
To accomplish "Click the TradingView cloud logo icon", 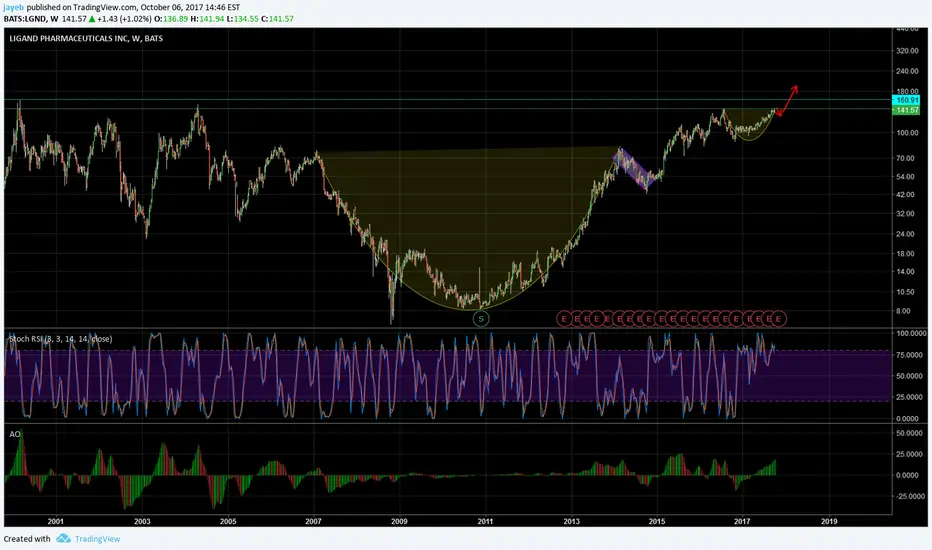I will [x=64, y=539].
